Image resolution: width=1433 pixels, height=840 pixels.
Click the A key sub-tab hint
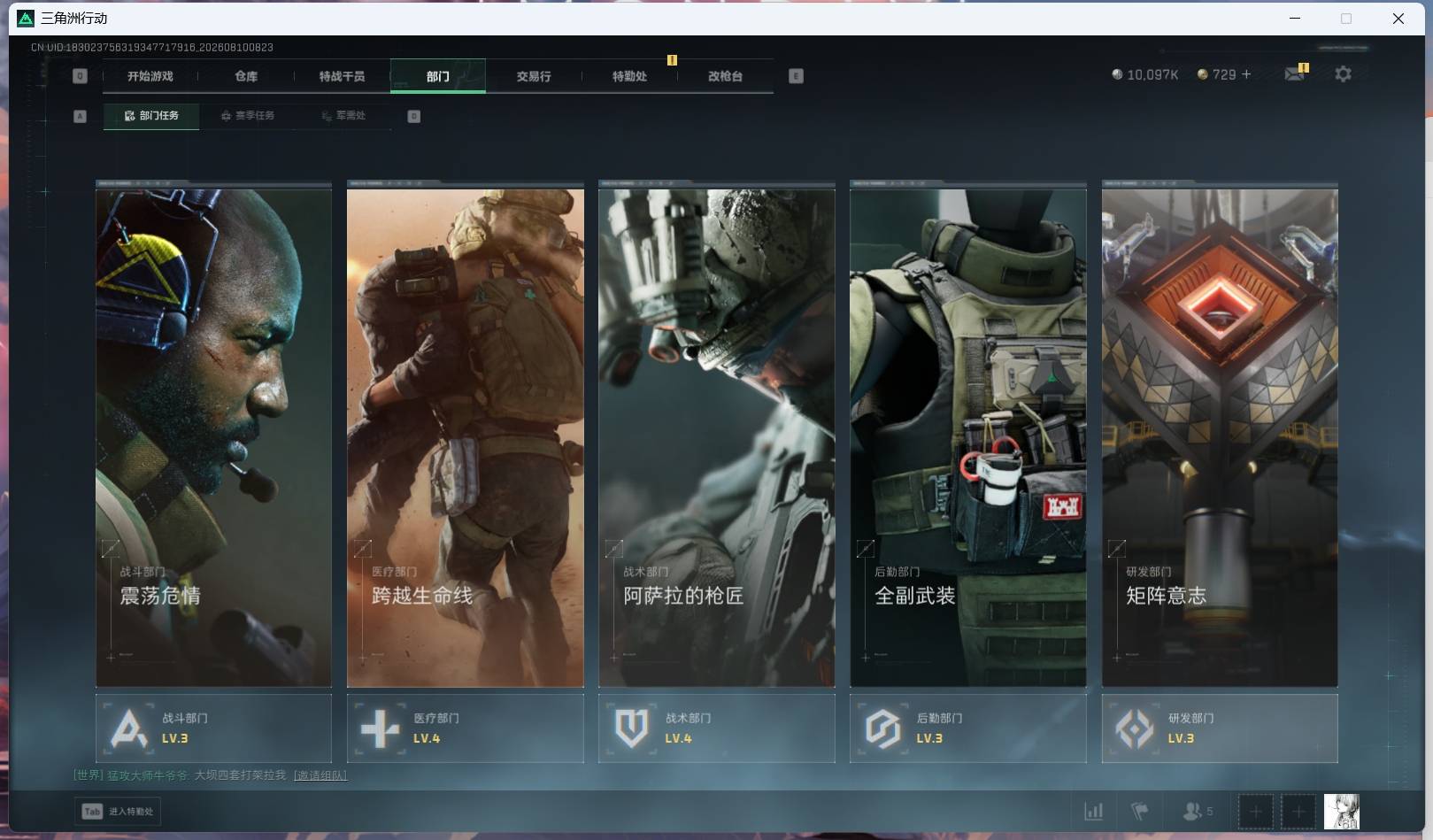click(x=80, y=116)
